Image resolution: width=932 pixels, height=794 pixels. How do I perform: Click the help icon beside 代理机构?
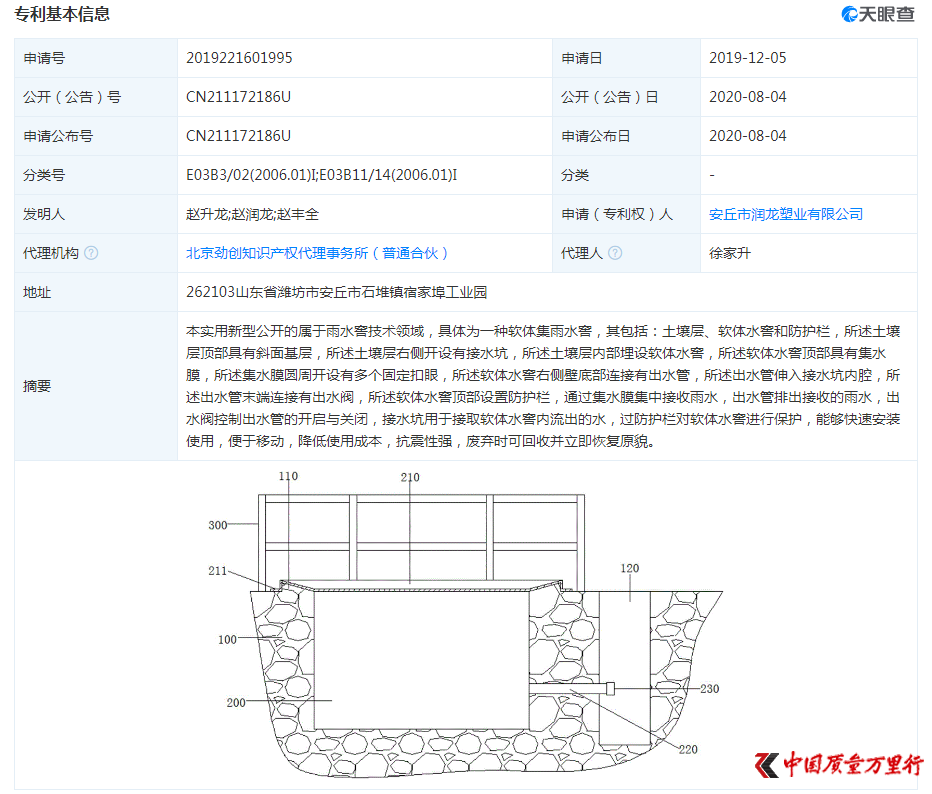pyautogui.click(x=92, y=253)
